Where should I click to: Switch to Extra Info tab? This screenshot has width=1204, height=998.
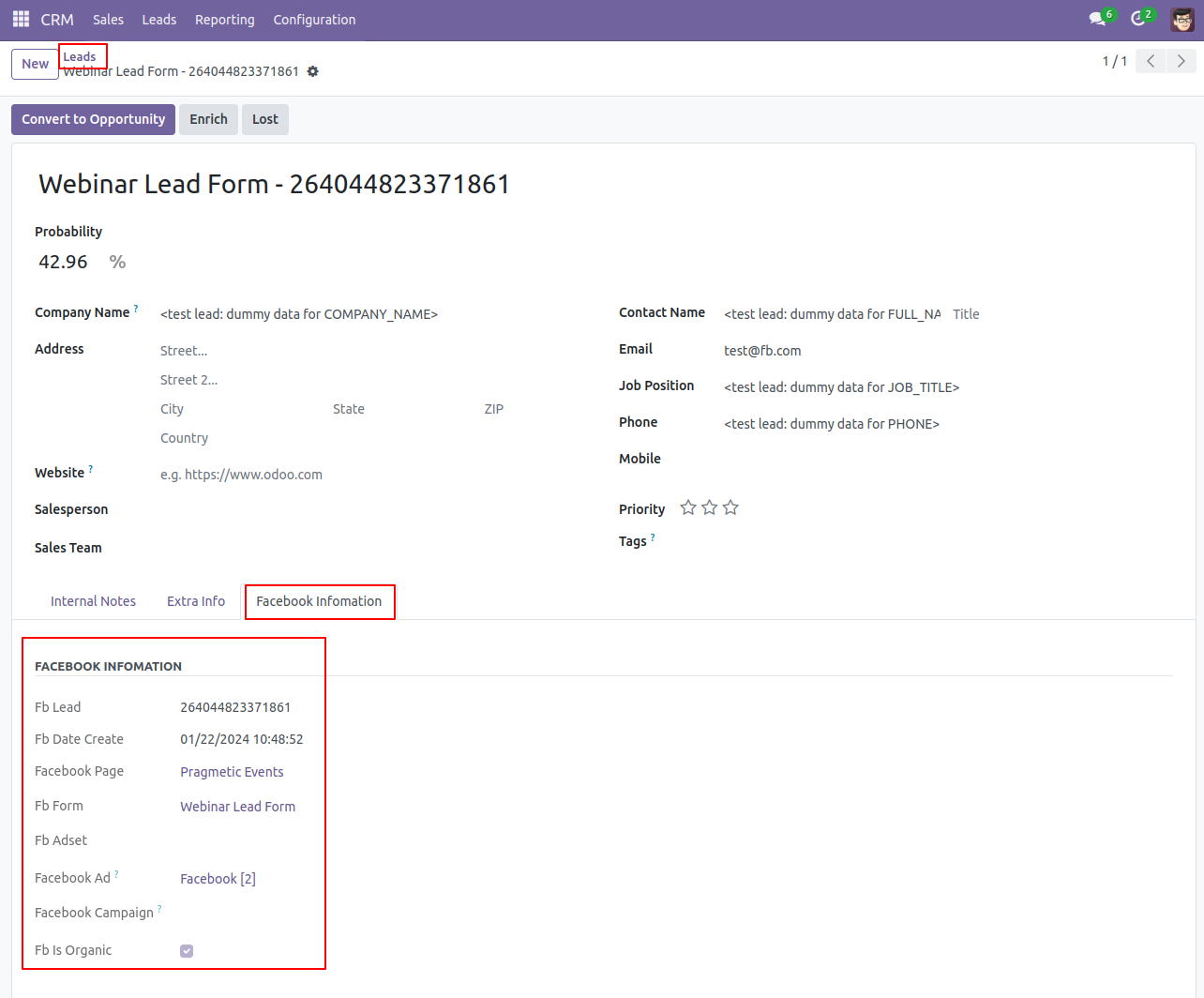click(x=196, y=601)
